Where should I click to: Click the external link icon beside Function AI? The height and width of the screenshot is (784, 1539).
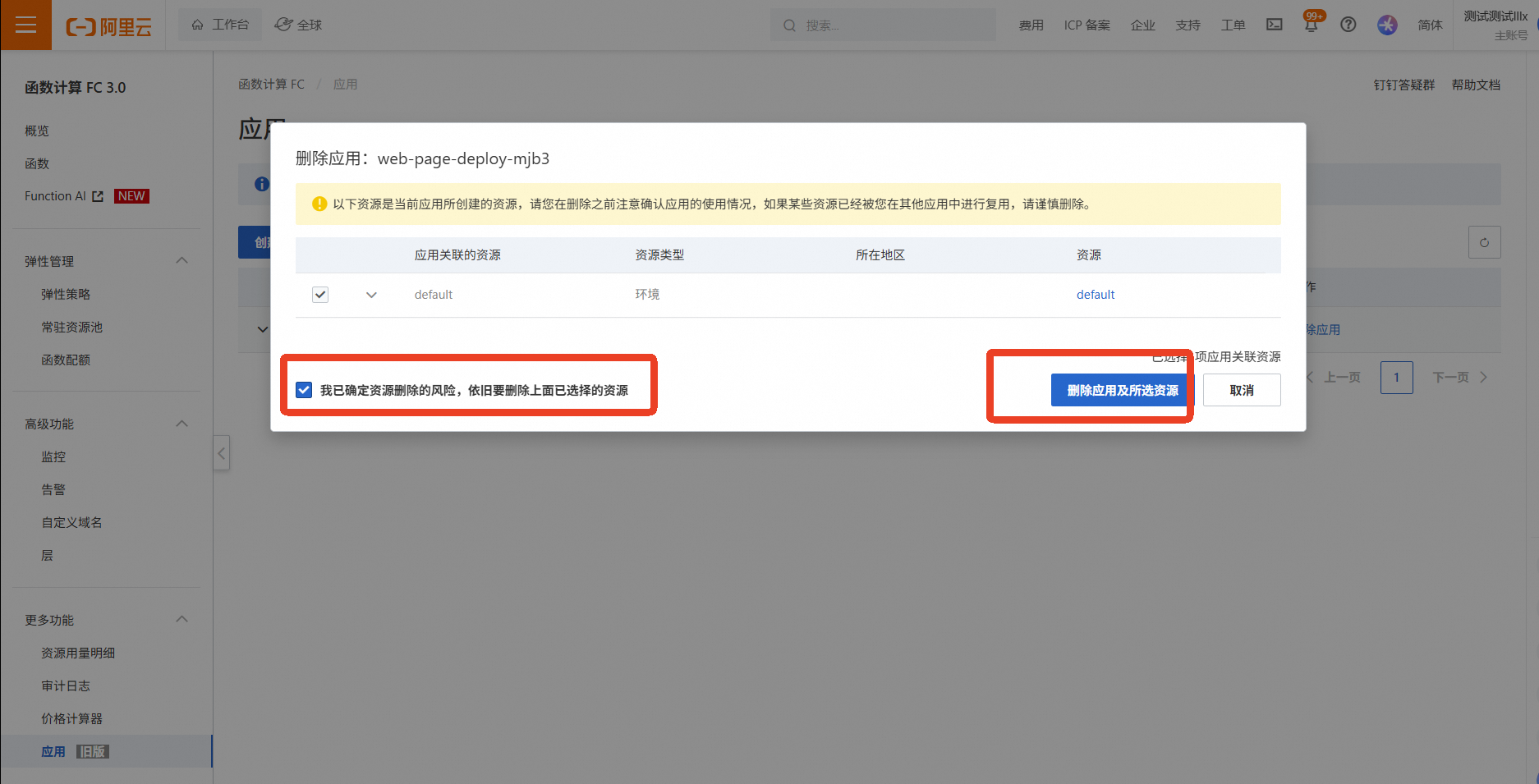point(98,196)
